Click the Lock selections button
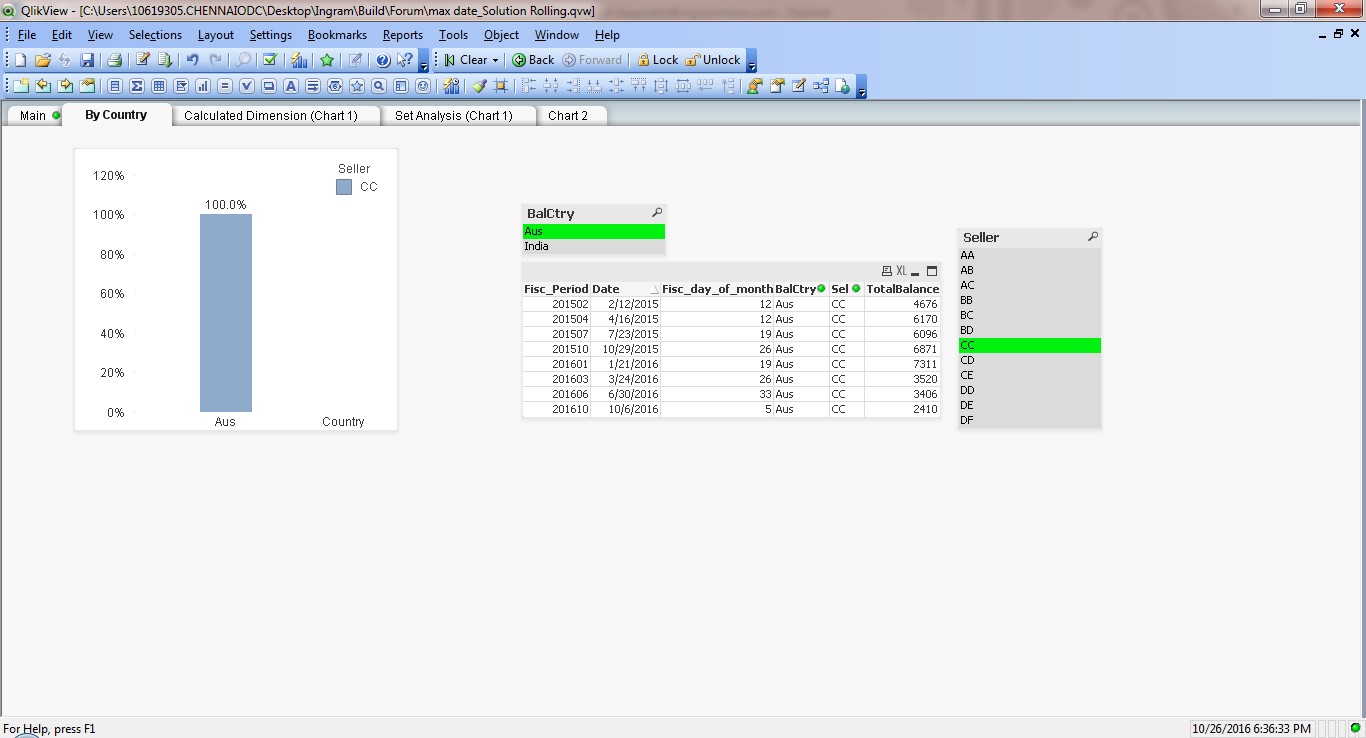The width and height of the screenshot is (1366, 738). pos(657,60)
